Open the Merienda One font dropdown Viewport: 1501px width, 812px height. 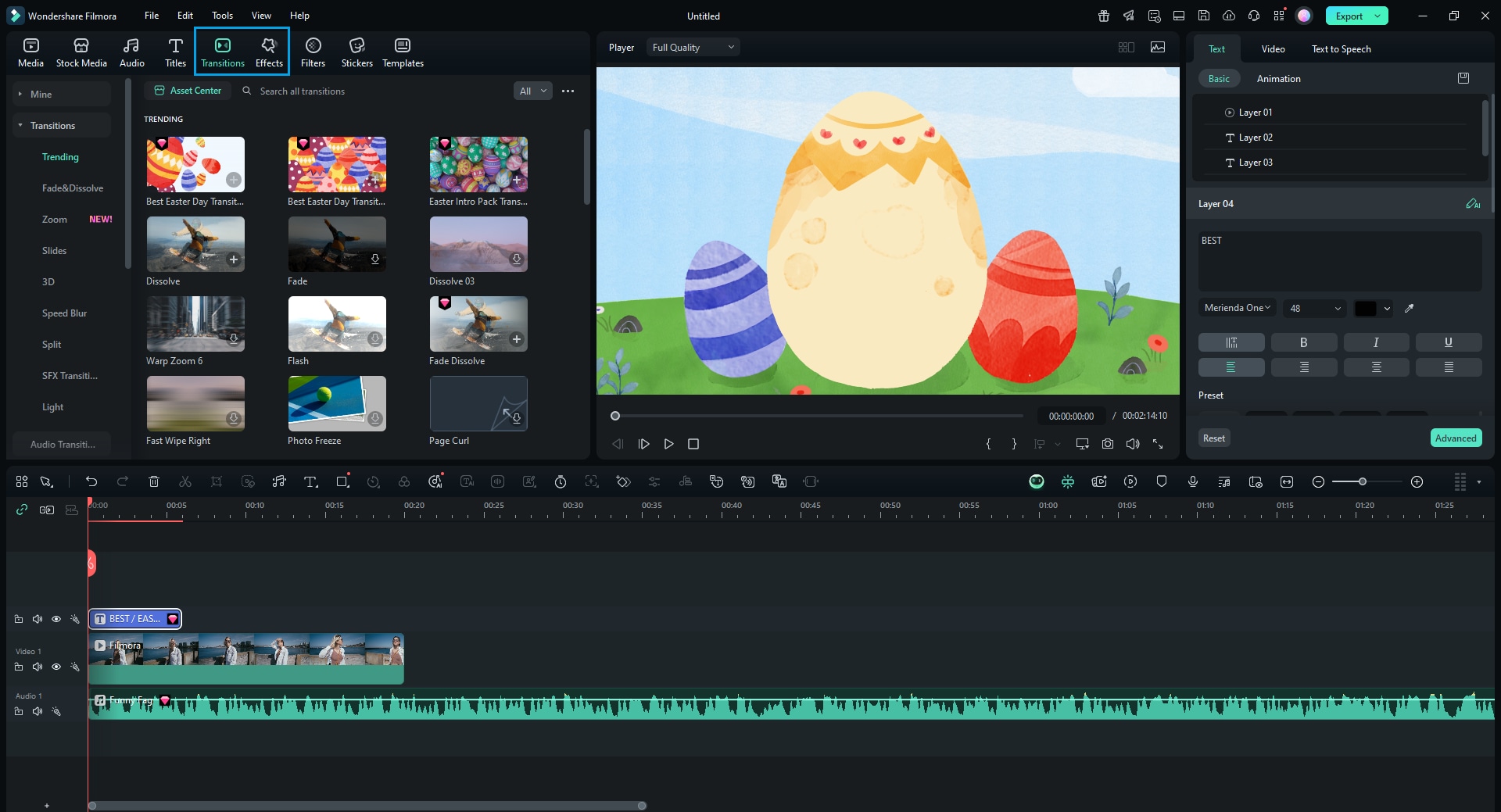tap(1237, 308)
